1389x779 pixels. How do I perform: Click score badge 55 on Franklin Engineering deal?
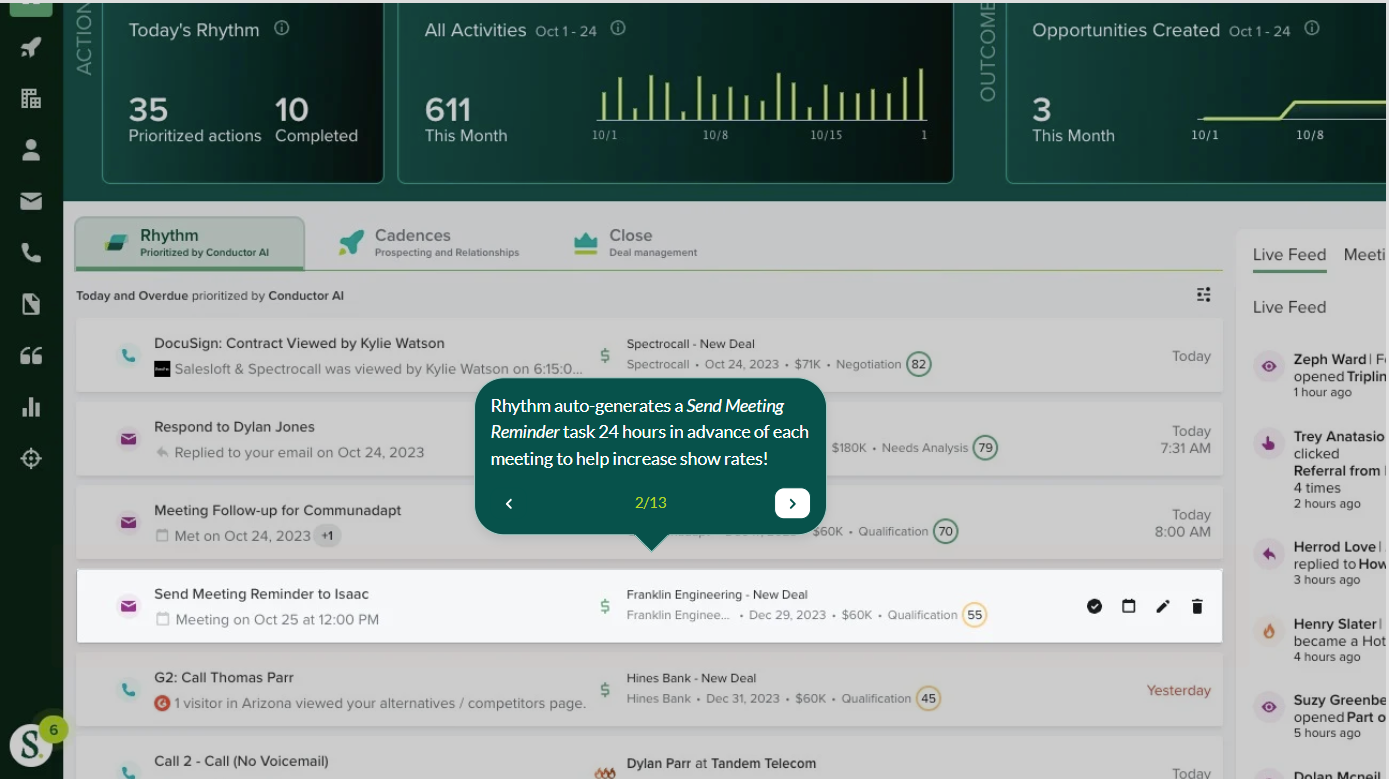coord(974,615)
